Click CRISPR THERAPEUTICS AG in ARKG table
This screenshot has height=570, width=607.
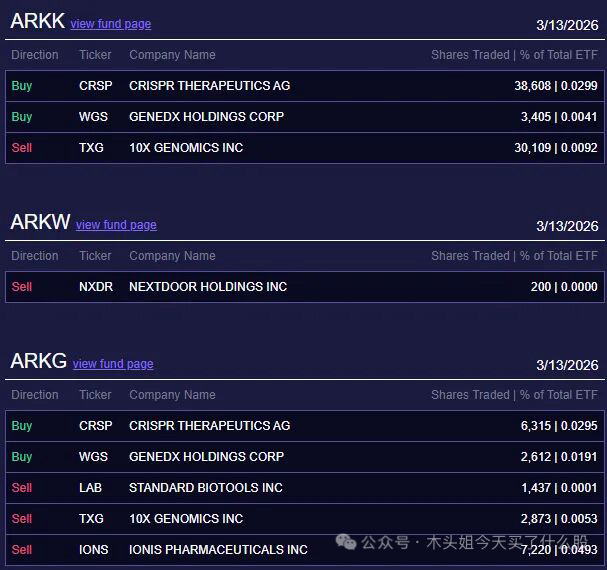coord(209,426)
